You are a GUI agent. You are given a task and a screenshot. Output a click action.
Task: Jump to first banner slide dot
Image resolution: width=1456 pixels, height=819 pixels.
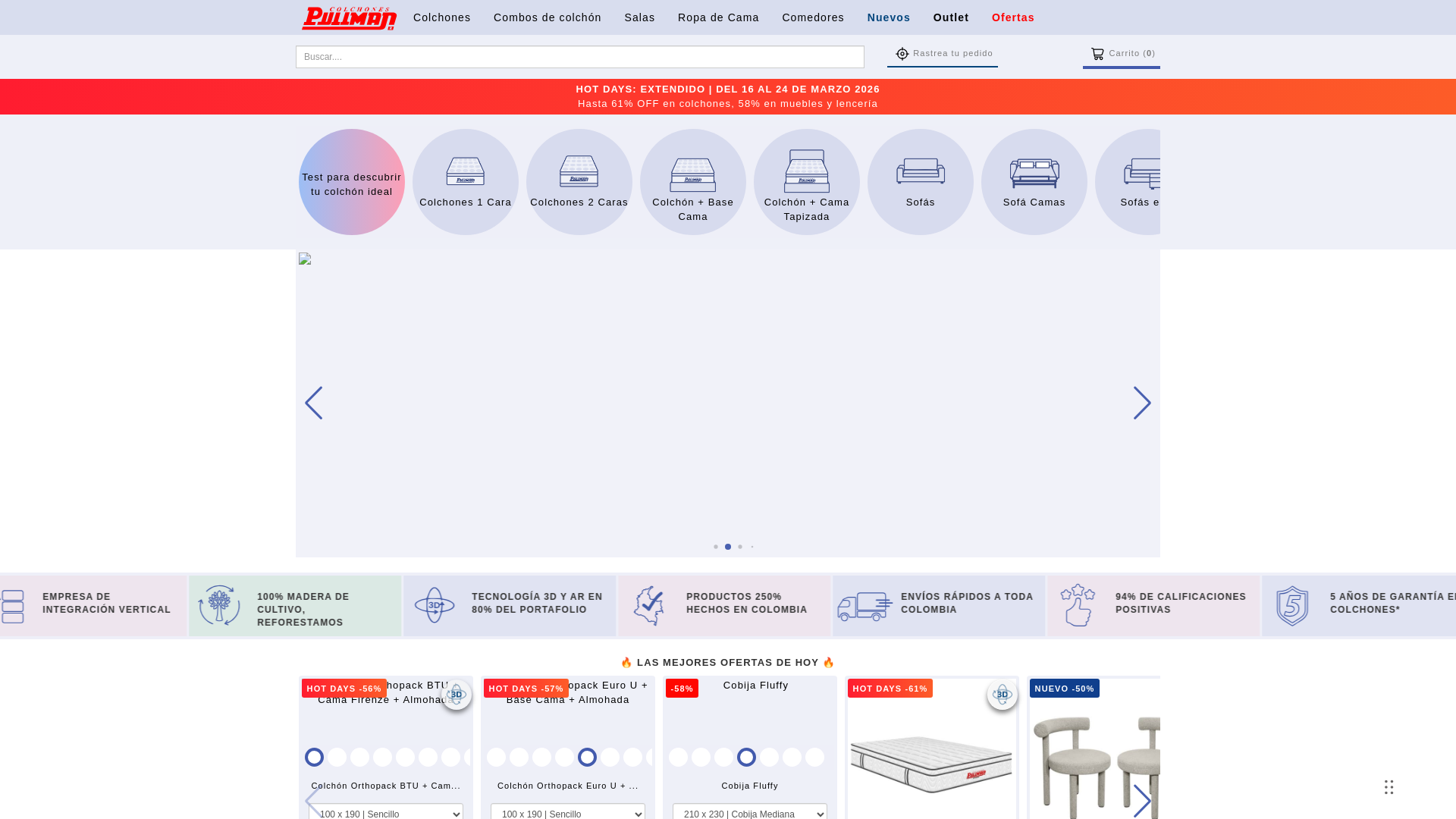pos(715,547)
